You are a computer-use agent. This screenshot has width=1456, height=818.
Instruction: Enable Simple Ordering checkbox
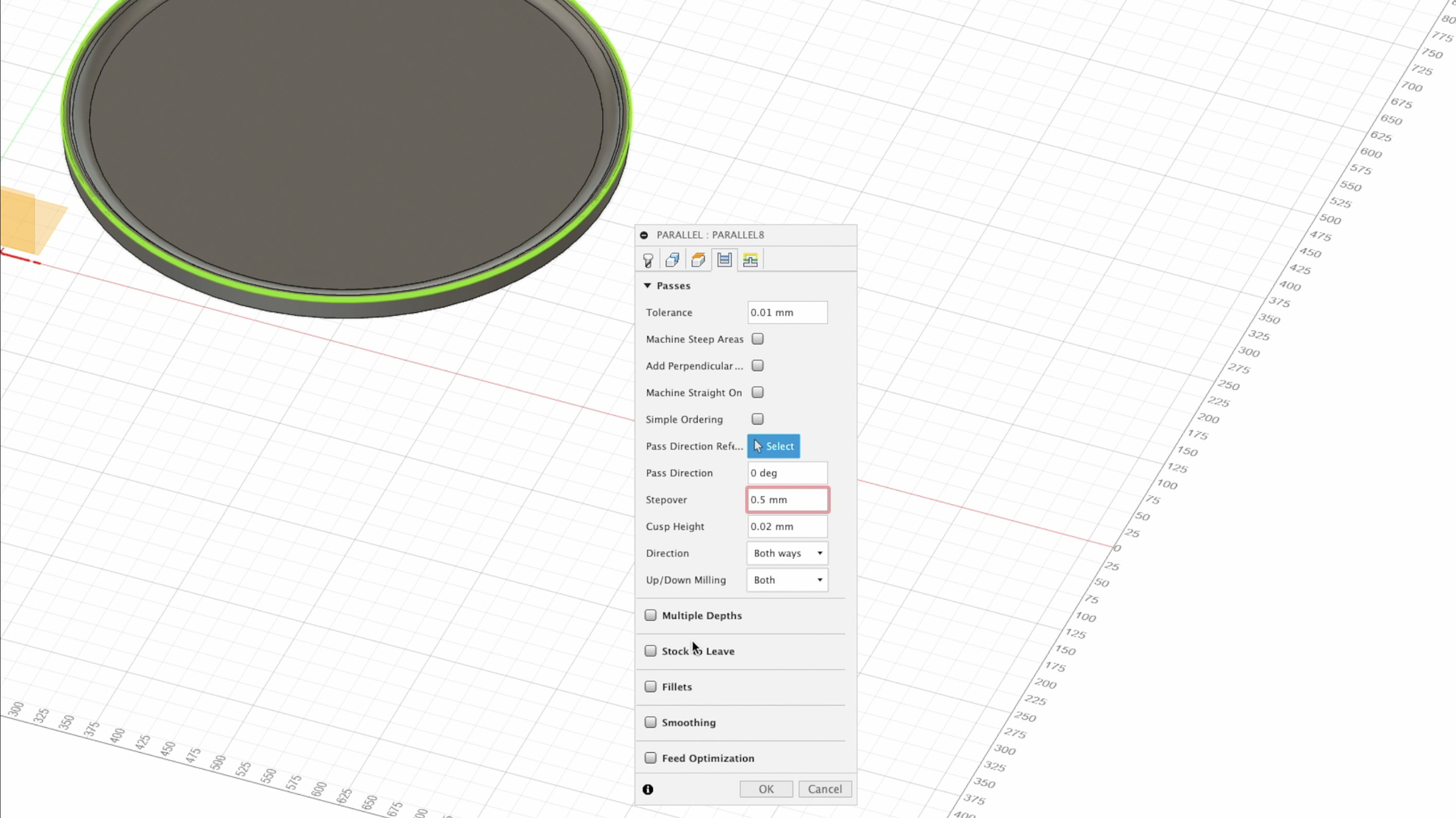757,419
